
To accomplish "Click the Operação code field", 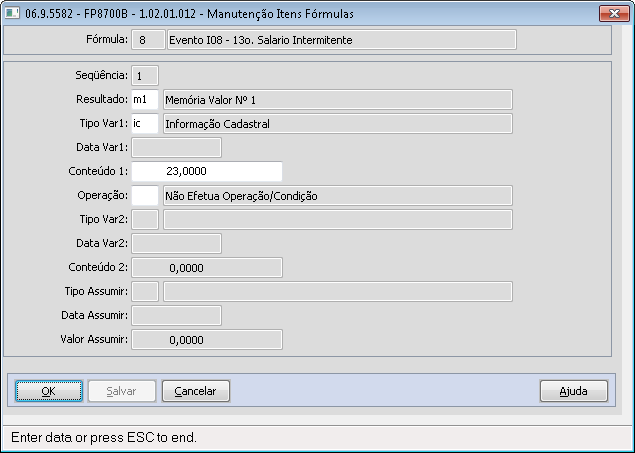I will [x=145, y=196].
